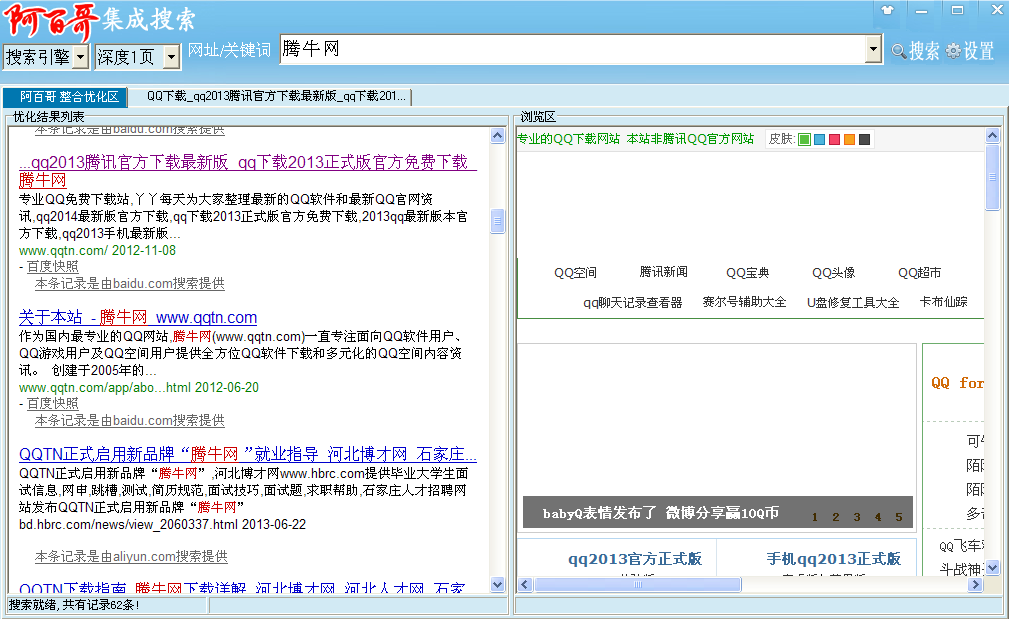Click status text 搜索就绪,共有记录62条
Screen dimensions: 1009x619
coord(74,605)
